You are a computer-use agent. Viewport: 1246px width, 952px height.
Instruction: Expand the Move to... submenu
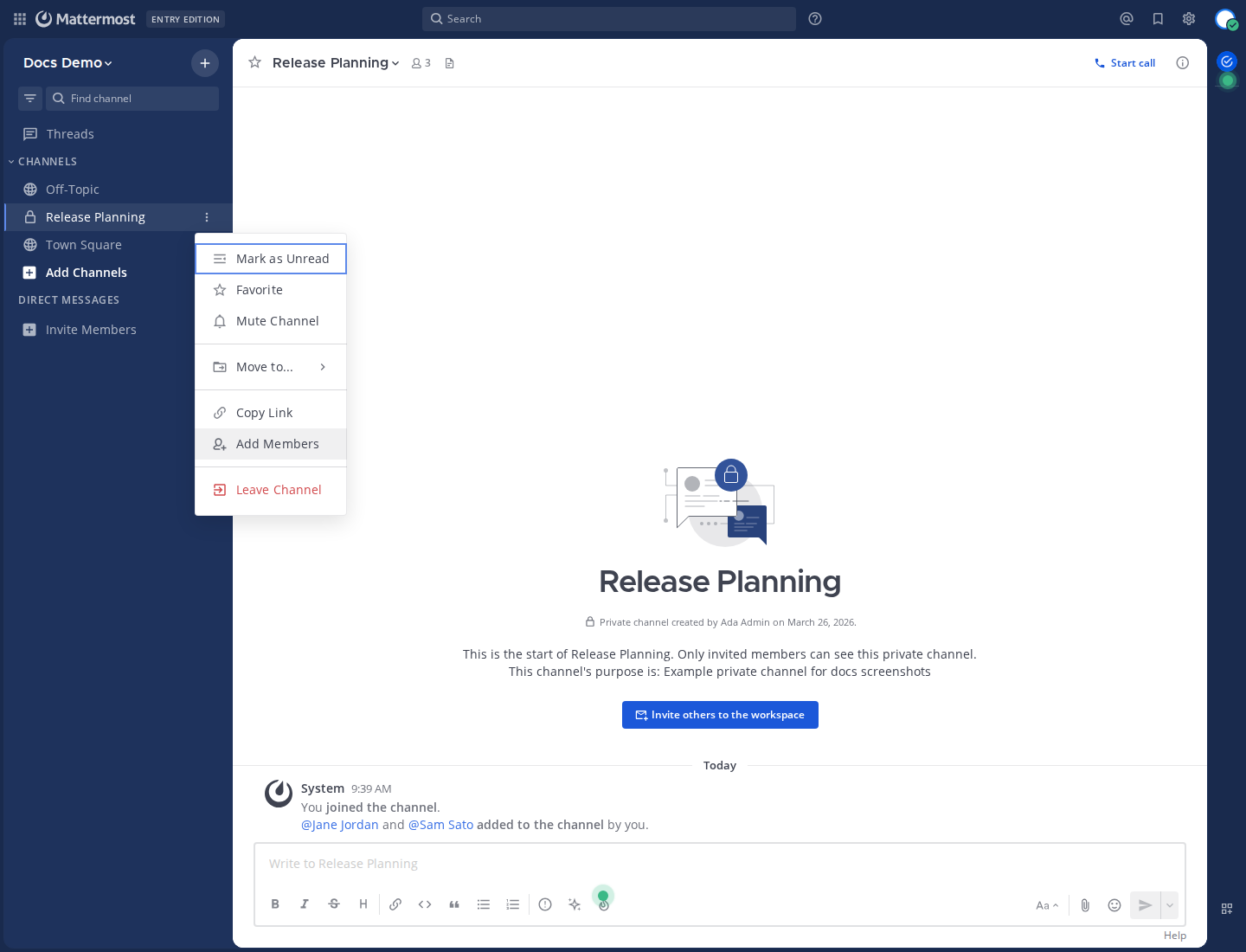271,367
